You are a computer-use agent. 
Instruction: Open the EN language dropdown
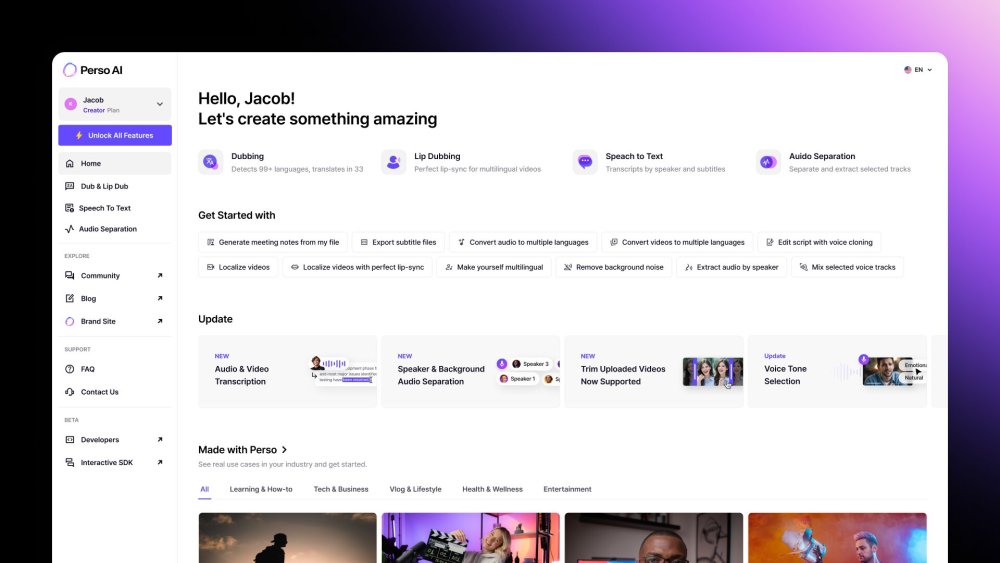pyautogui.click(x=918, y=69)
